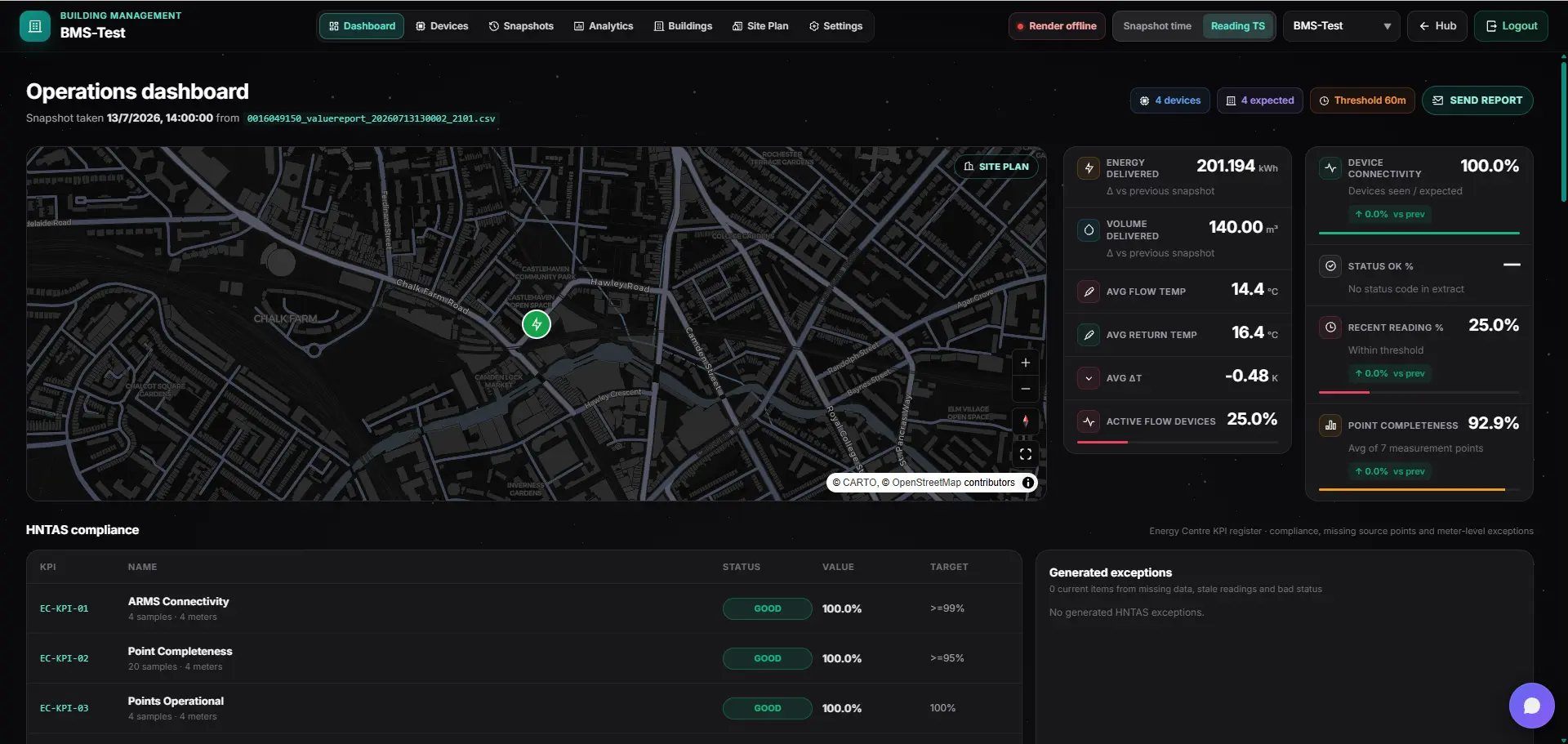The width and height of the screenshot is (1568, 744).
Task: Click the Recent Reading 25.0% value
Action: tap(1494, 326)
